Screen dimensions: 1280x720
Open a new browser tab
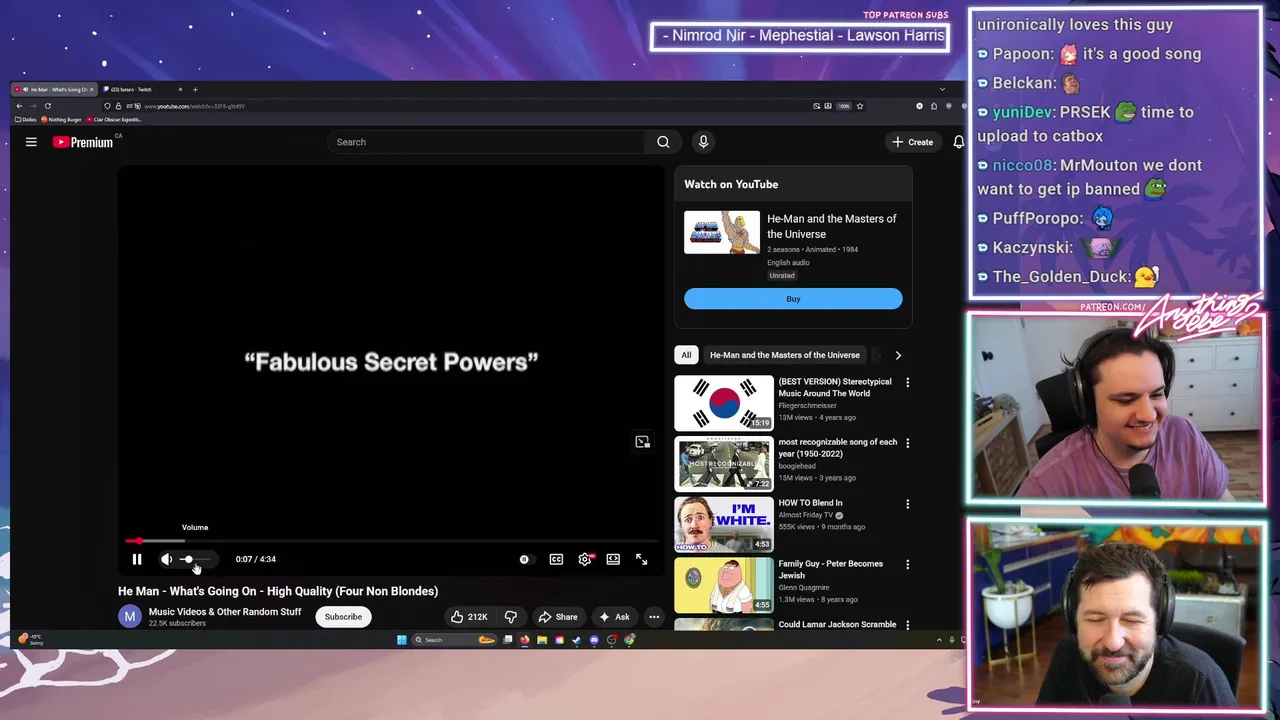pyautogui.click(x=195, y=89)
